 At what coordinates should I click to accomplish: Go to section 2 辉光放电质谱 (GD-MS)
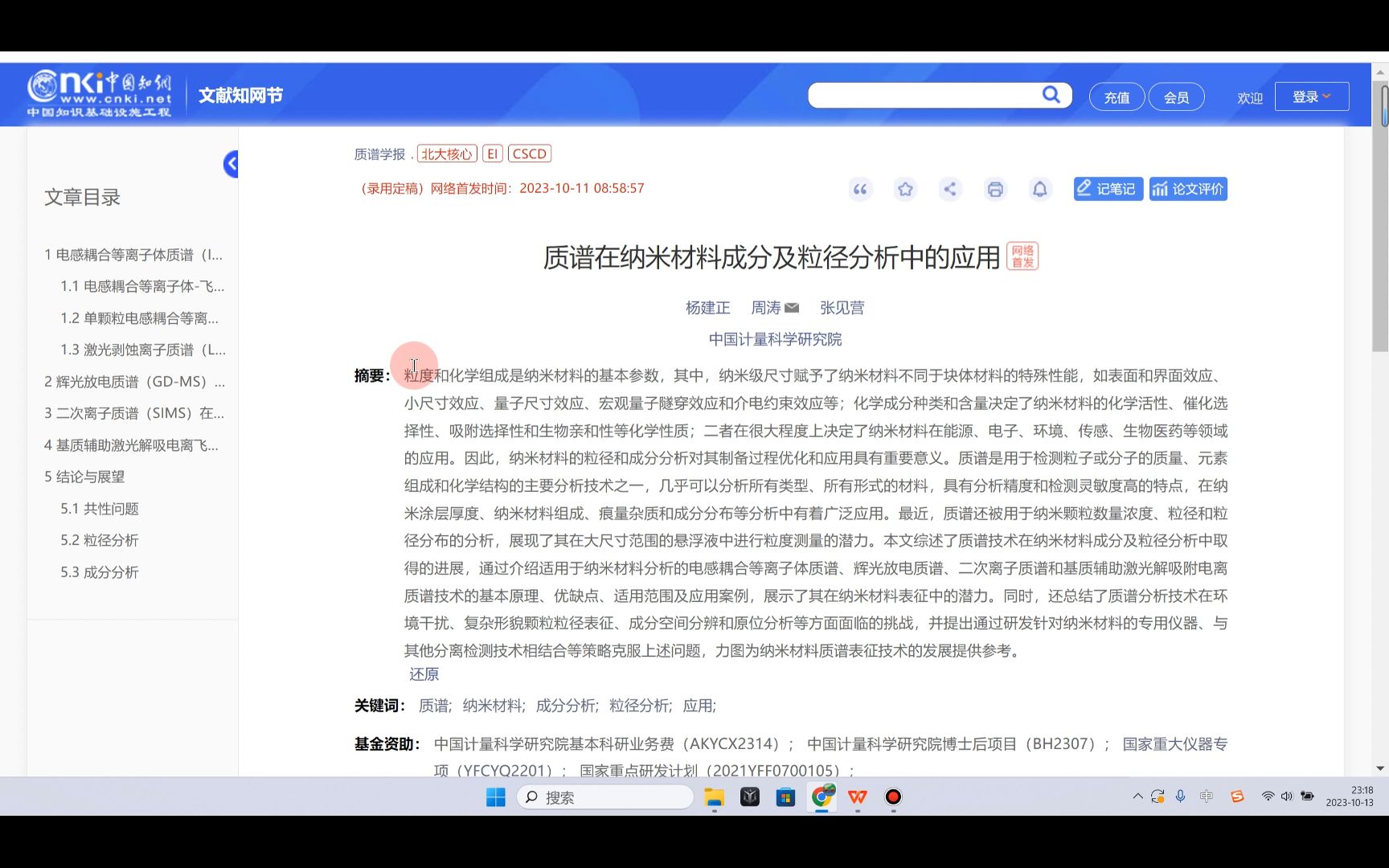[134, 382]
